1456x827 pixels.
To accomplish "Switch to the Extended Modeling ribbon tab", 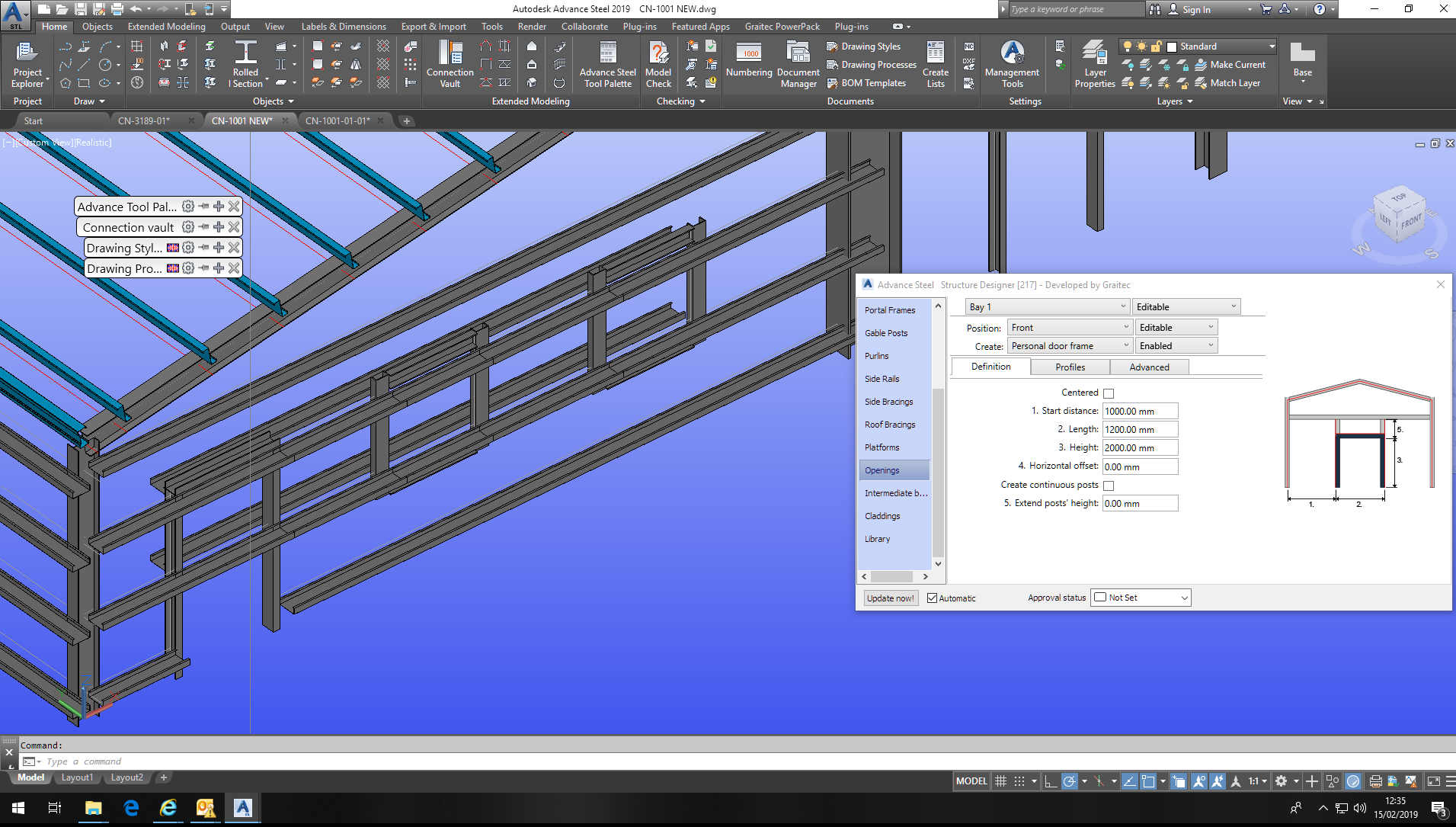I will click(x=165, y=26).
